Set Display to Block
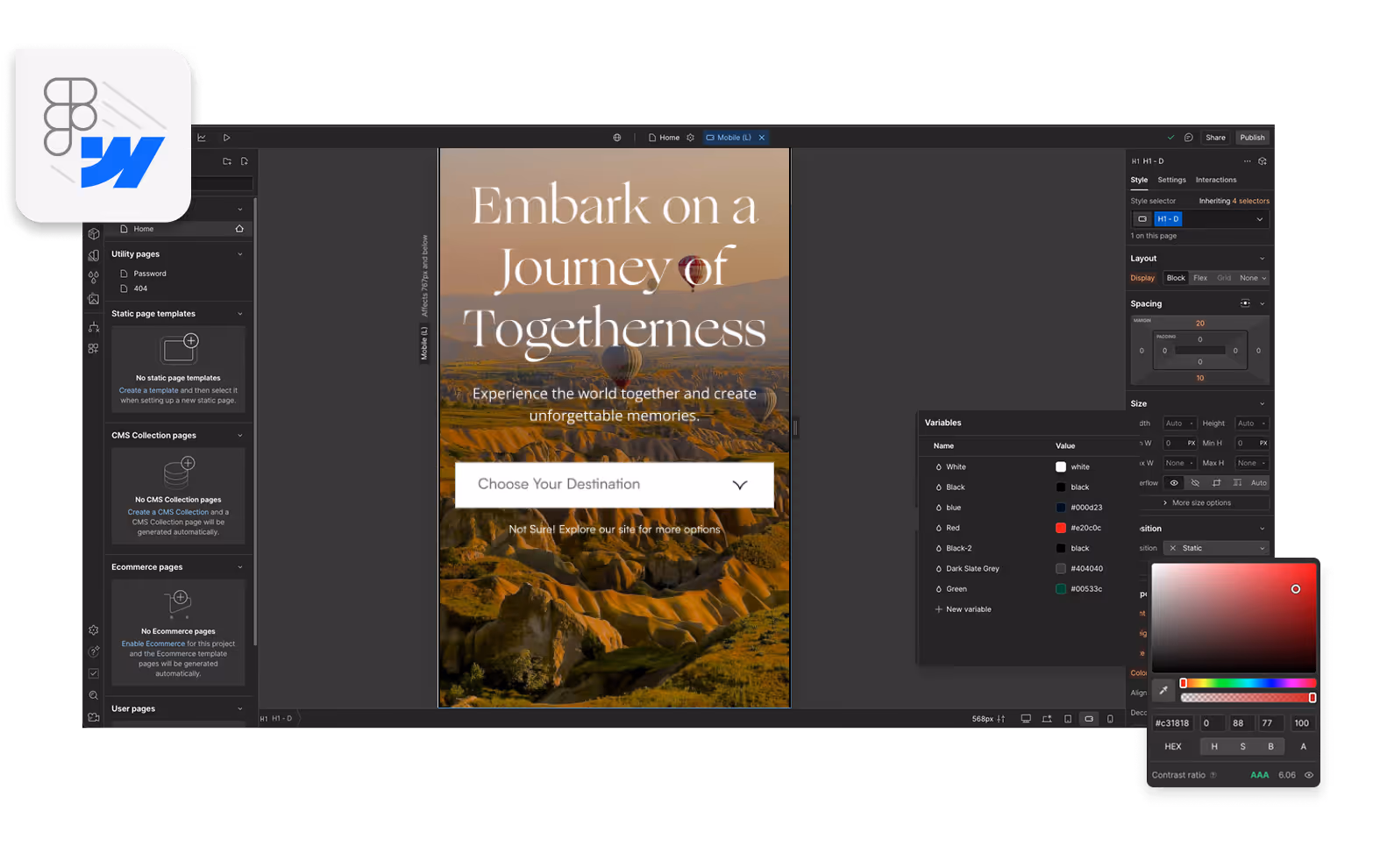 pyautogui.click(x=1176, y=278)
